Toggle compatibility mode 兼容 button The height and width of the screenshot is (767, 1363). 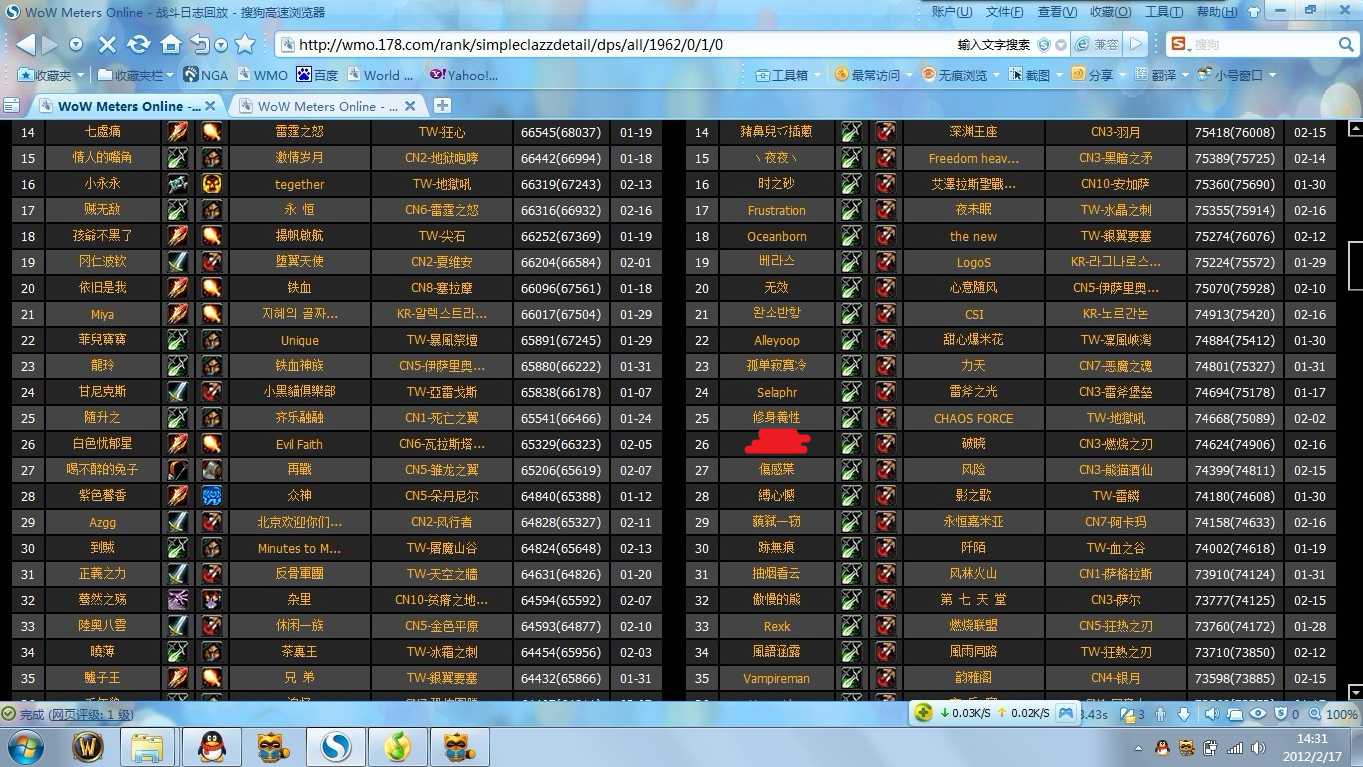click(1097, 44)
